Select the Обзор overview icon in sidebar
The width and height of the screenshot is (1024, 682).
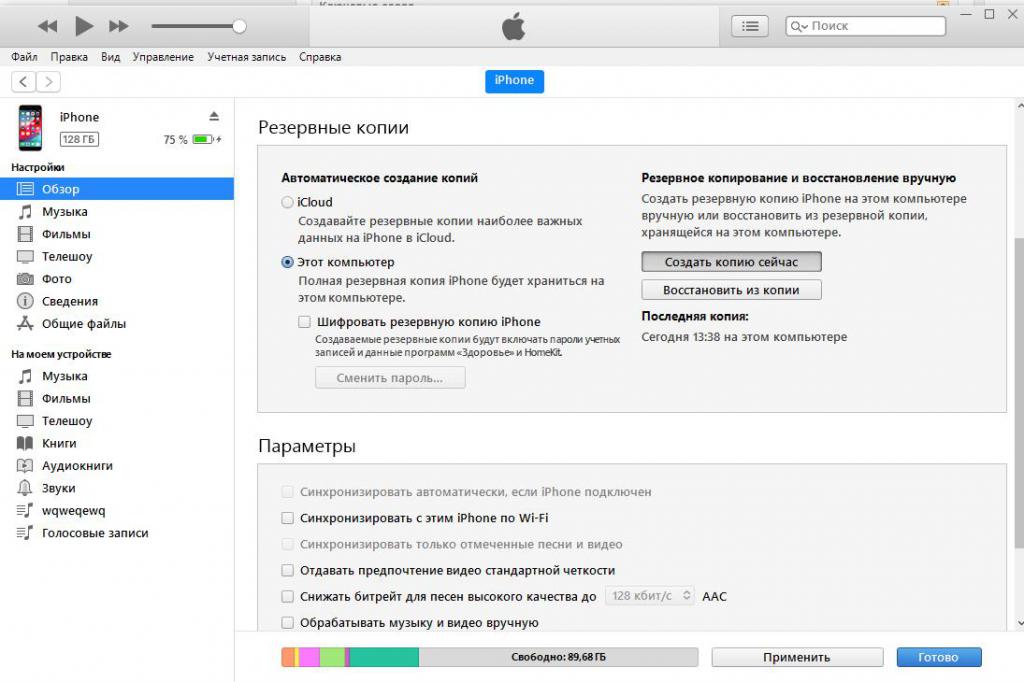25,189
